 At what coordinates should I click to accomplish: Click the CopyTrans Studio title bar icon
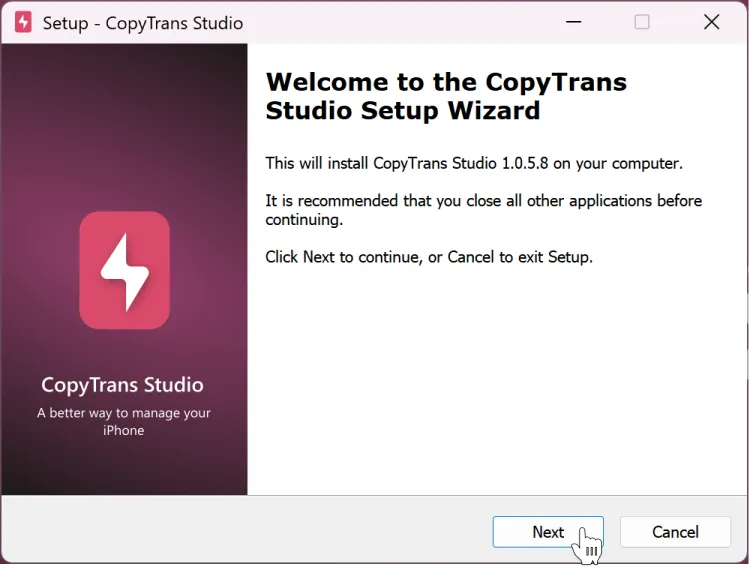[x=23, y=22]
